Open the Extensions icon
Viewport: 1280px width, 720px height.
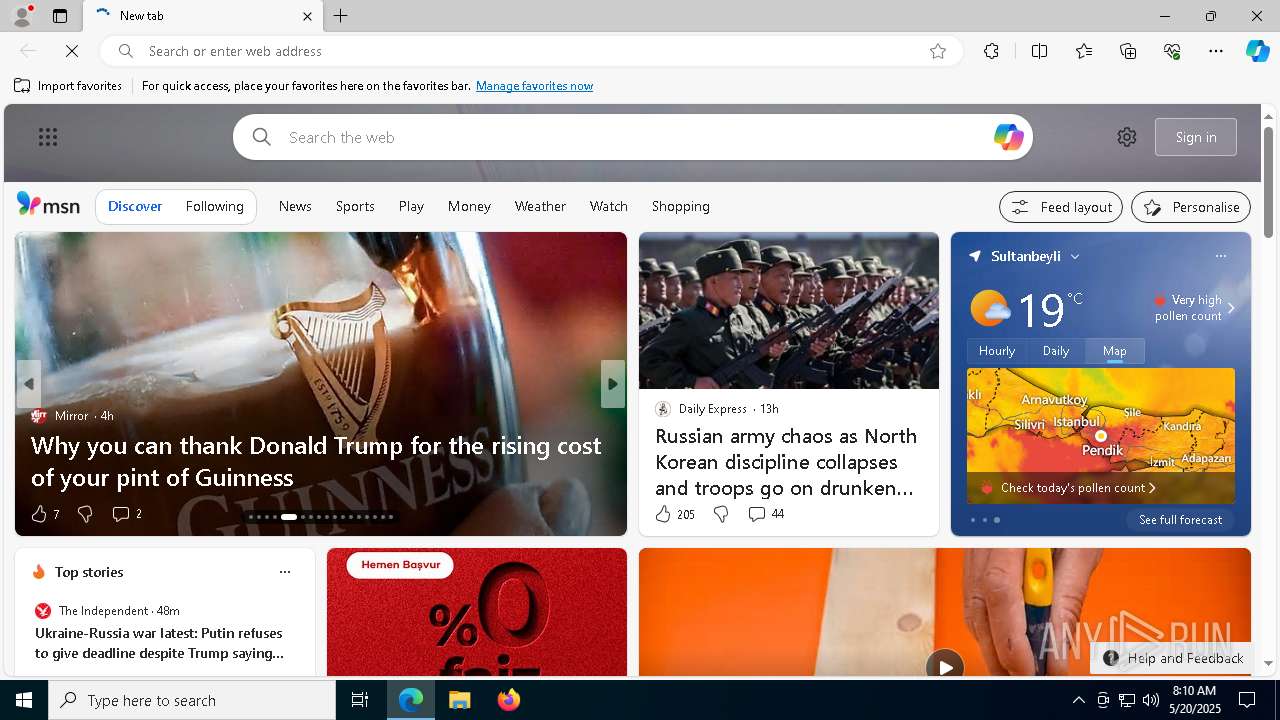click(x=991, y=51)
